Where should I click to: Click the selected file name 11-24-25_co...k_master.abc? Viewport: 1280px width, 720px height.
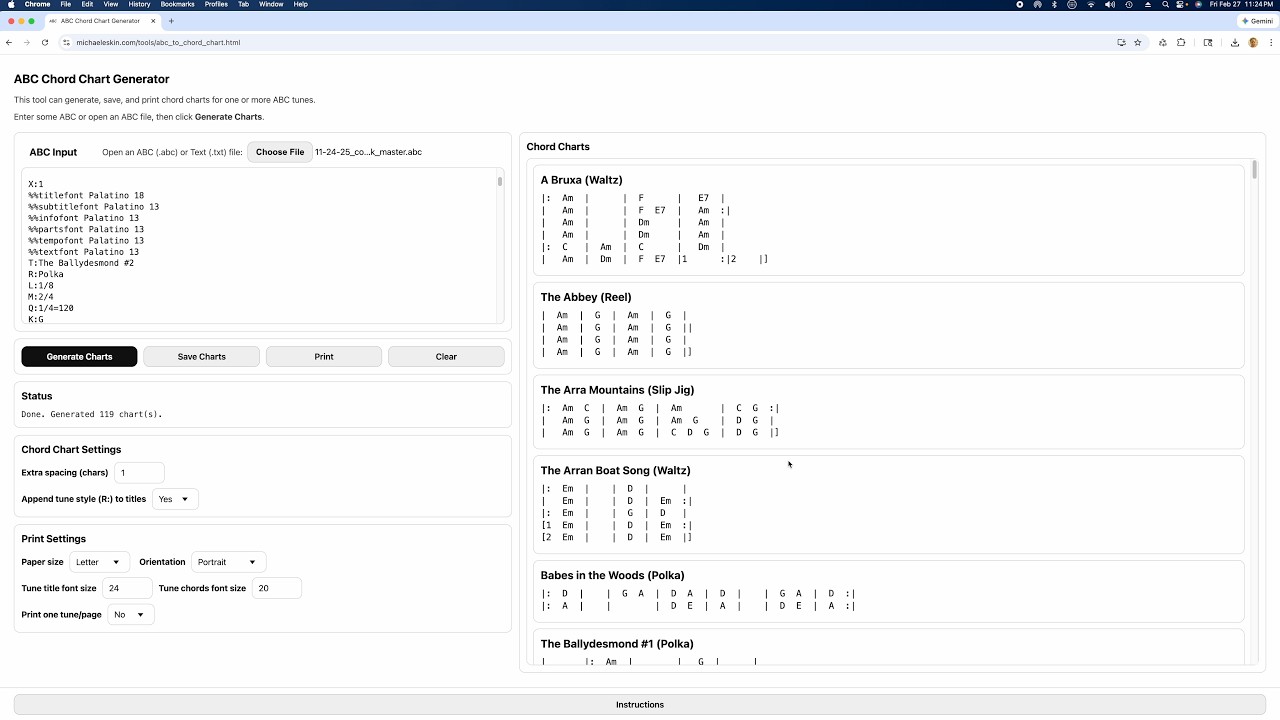tap(368, 152)
